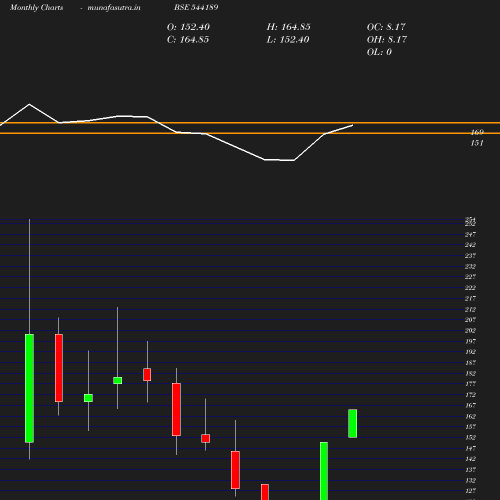Click the price axis label '147'
This screenshot has width=500, height=500.
coord(470,448)
